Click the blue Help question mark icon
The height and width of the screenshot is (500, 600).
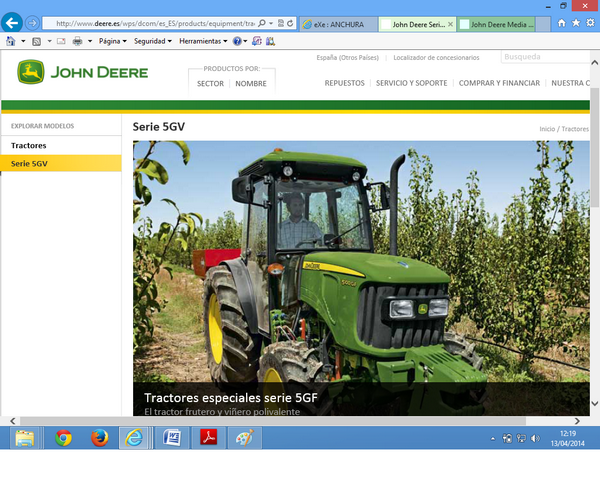(x=237, y=41)
